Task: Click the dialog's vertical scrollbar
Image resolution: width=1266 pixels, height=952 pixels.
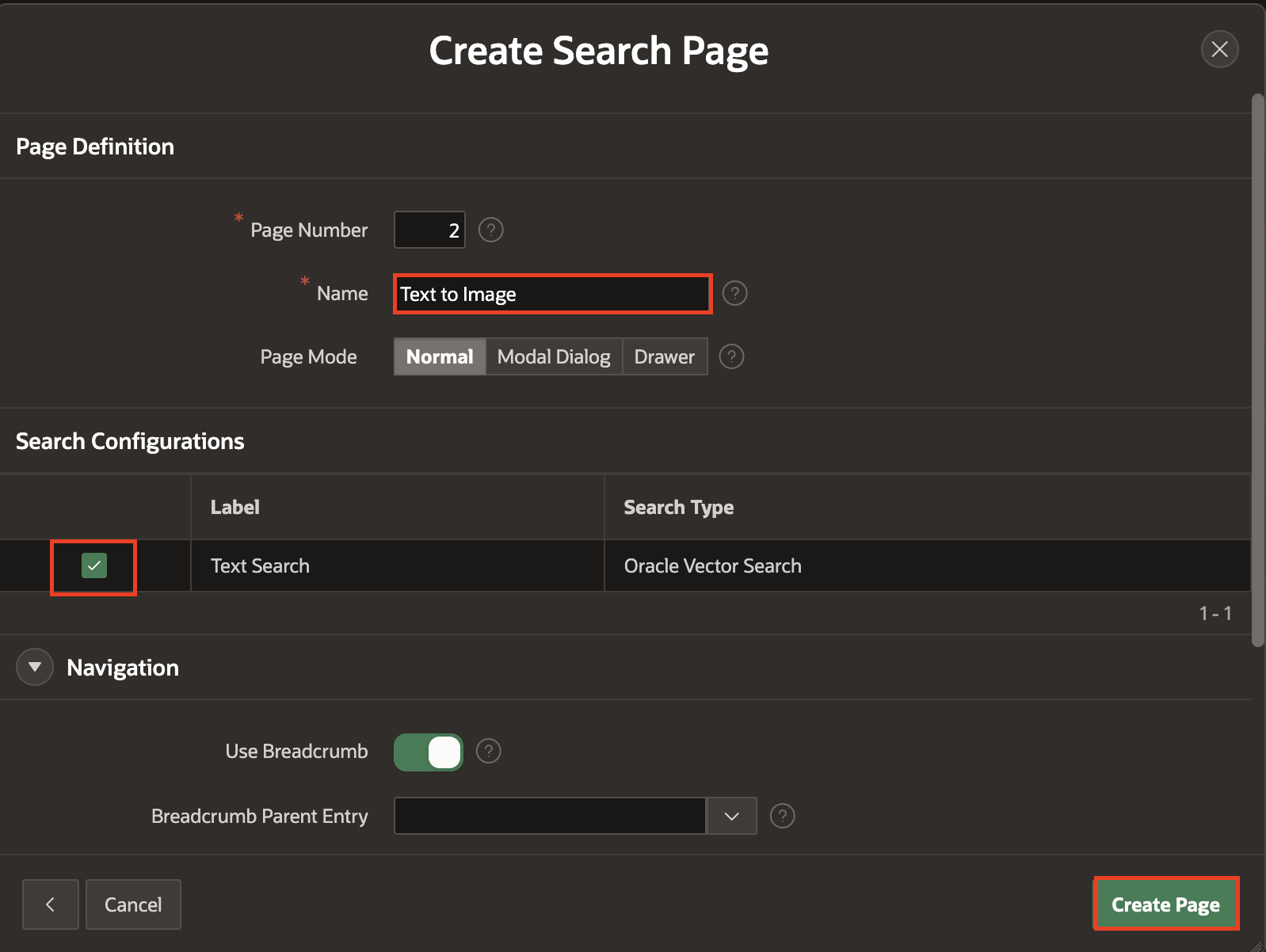Action: point(1257,371)
